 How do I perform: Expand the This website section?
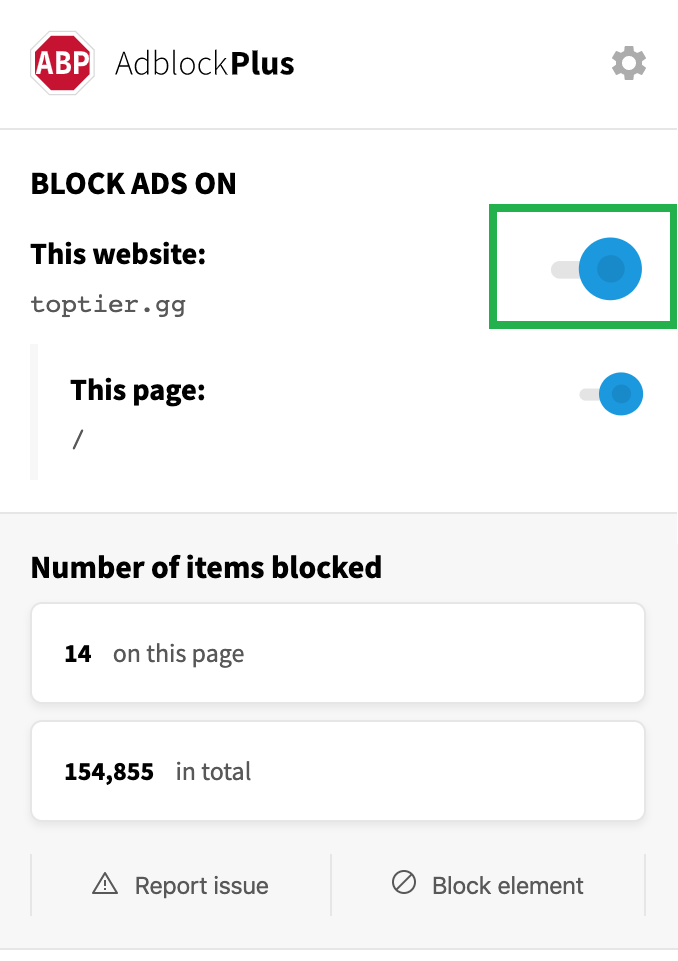118,254
